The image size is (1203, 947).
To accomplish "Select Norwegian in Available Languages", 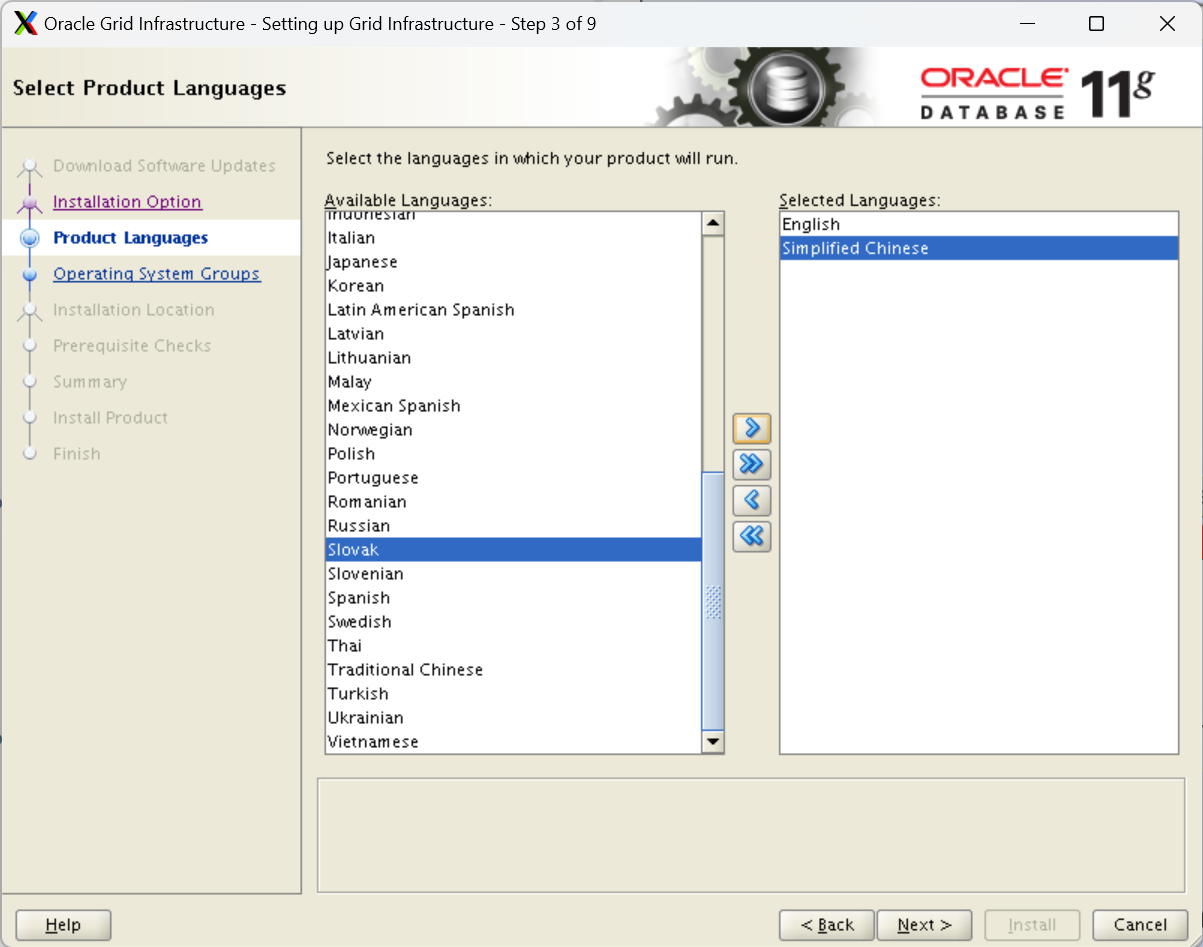I will click(x=513, y=430).
